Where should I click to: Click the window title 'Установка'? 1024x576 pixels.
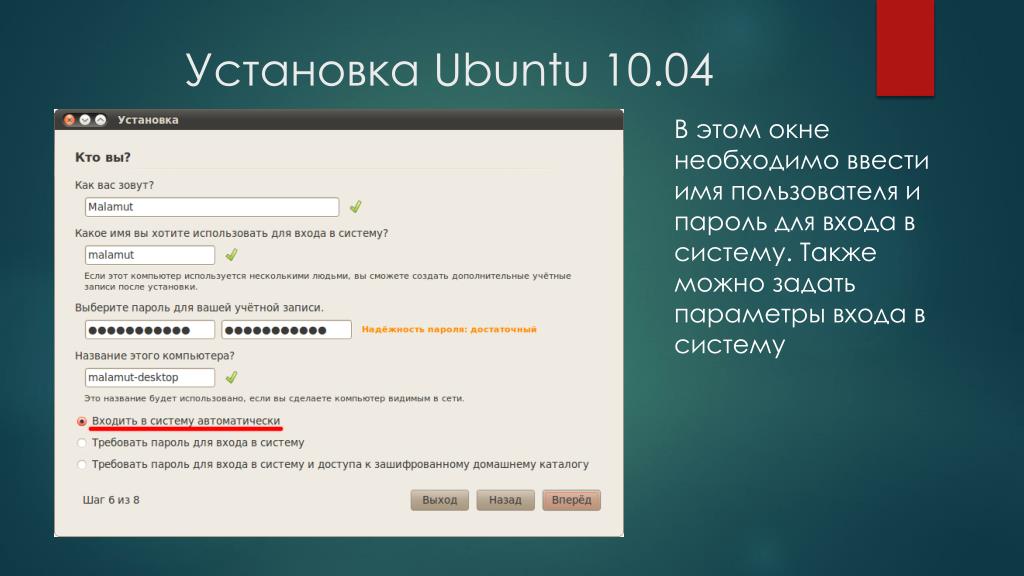pos(148,120)
